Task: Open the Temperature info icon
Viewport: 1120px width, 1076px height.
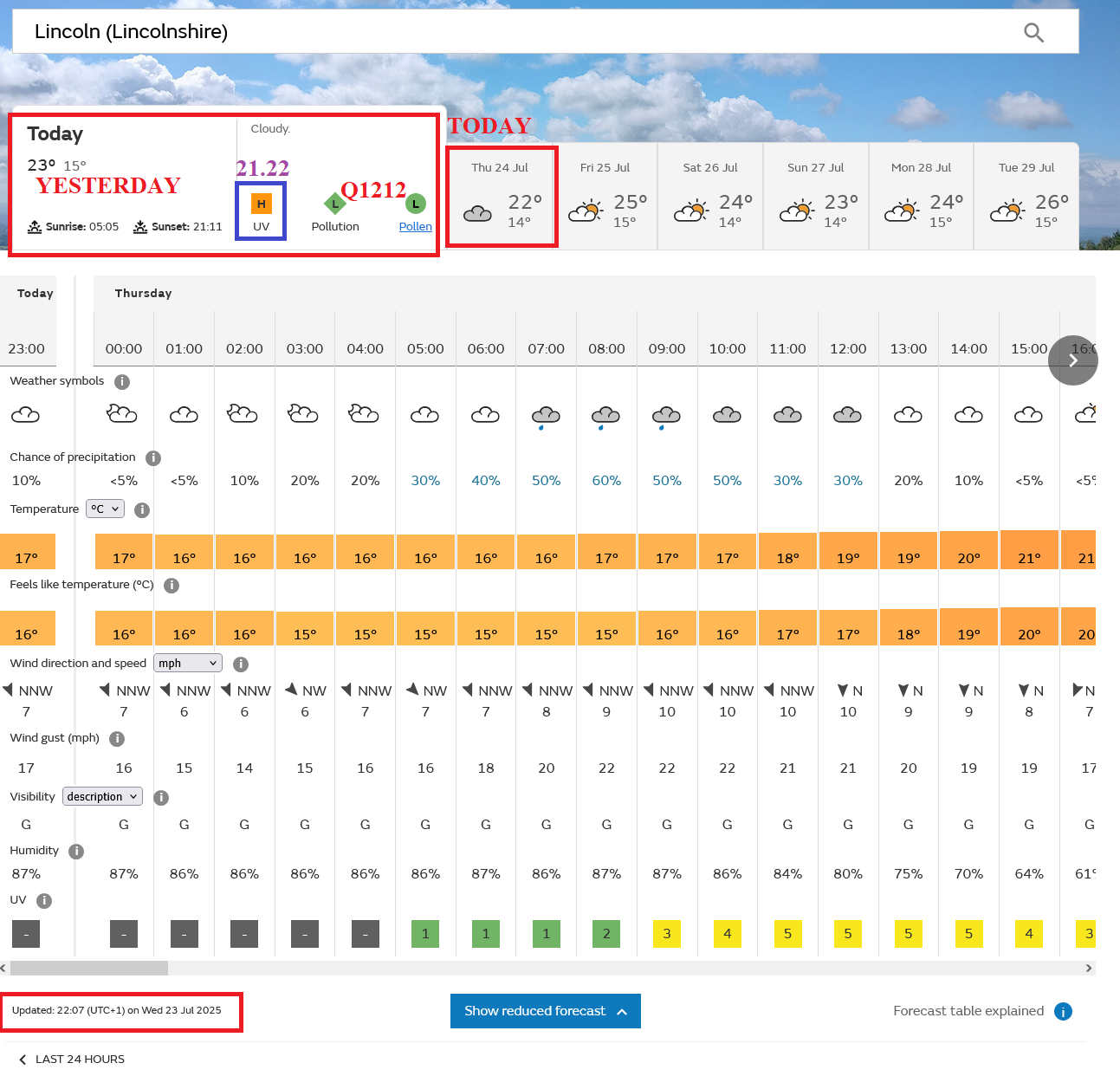Action: (142, 510)
